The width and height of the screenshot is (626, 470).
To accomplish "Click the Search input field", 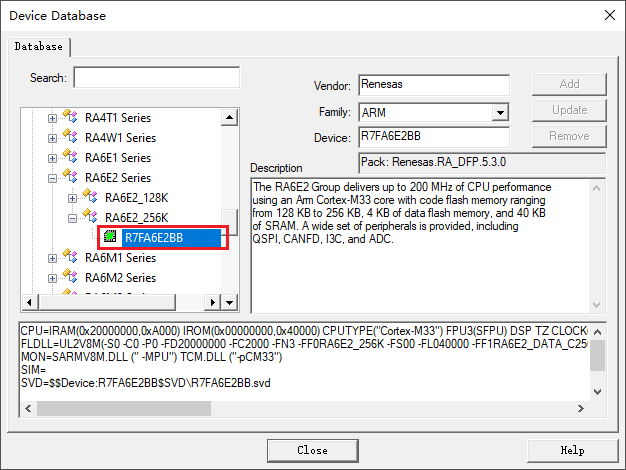I will (157, 77).
